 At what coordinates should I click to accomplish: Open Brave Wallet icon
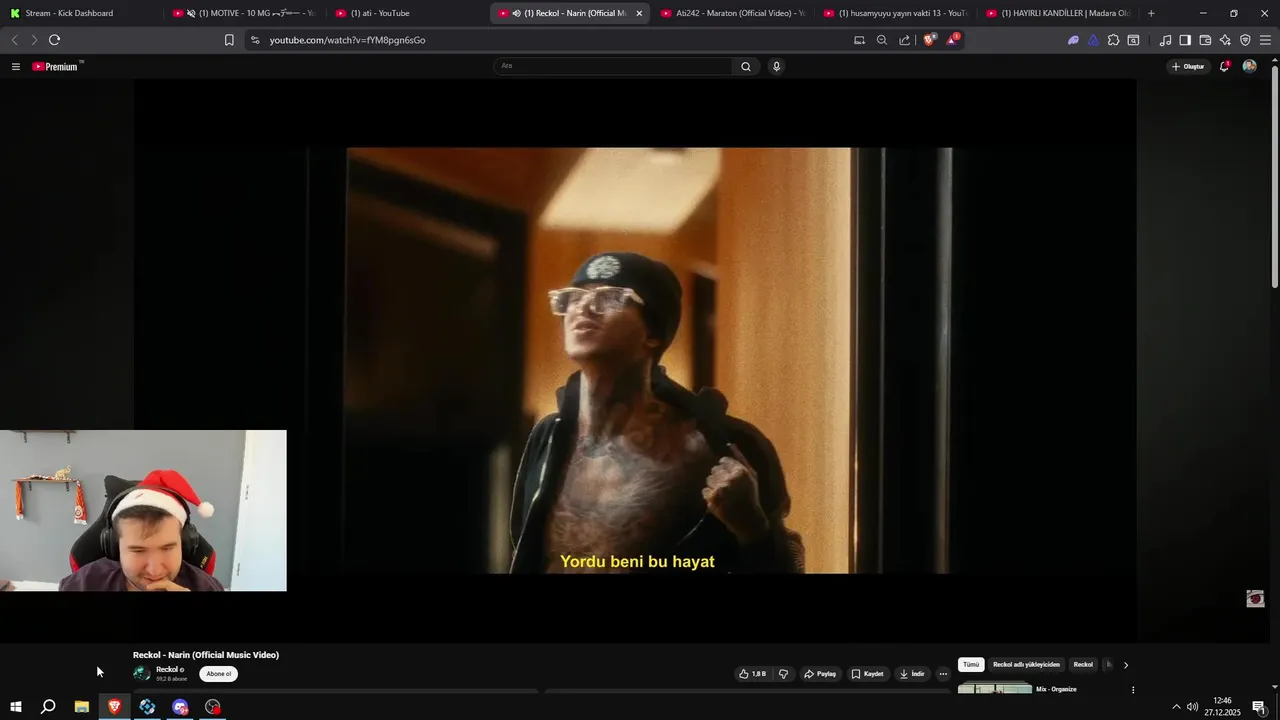[1205, 40]
